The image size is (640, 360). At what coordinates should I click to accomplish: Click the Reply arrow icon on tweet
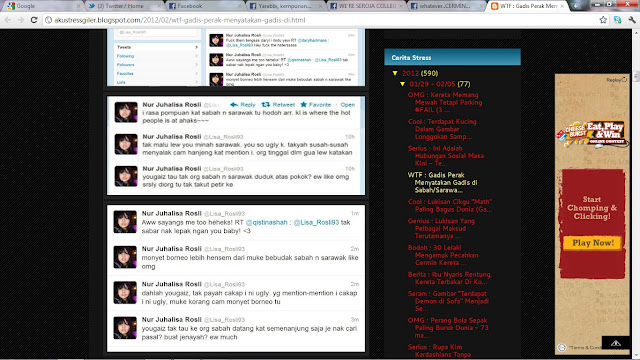tap(234, 105)
